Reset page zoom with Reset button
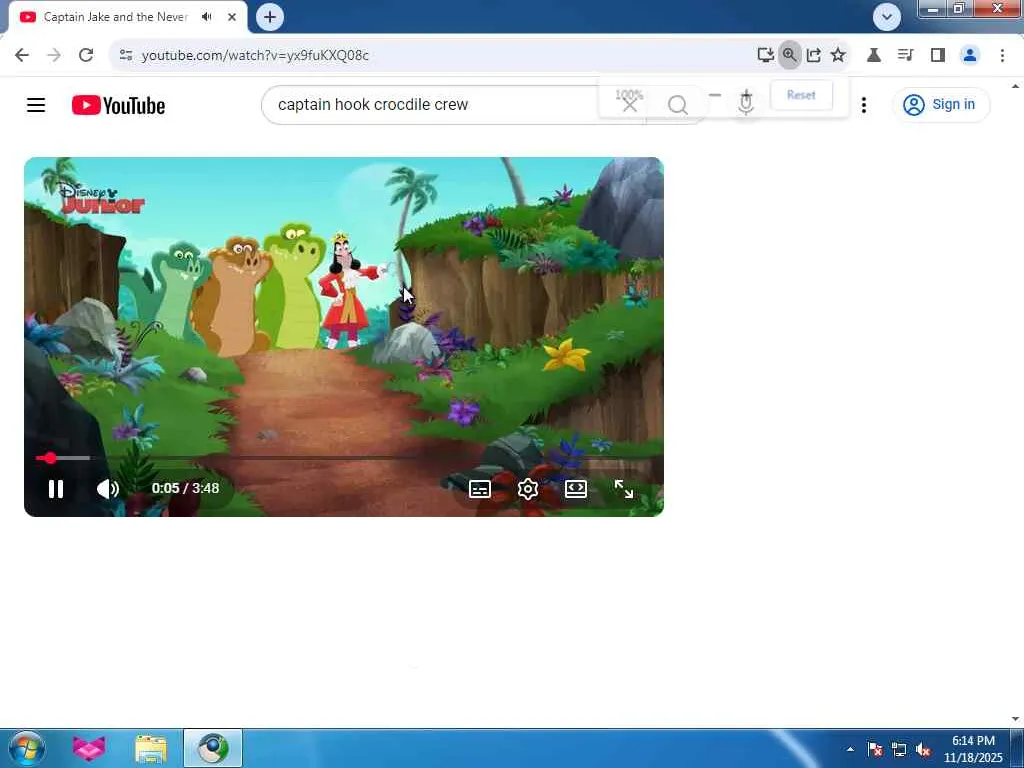The width and height of the screenshot is (1024, 768). pos(801,95)
